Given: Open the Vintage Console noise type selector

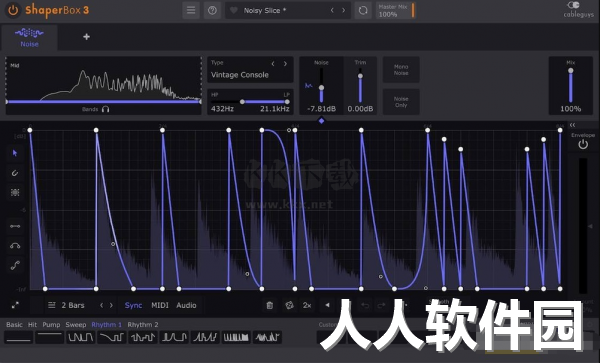Looking at the screenshot, I should coord(240,75).
